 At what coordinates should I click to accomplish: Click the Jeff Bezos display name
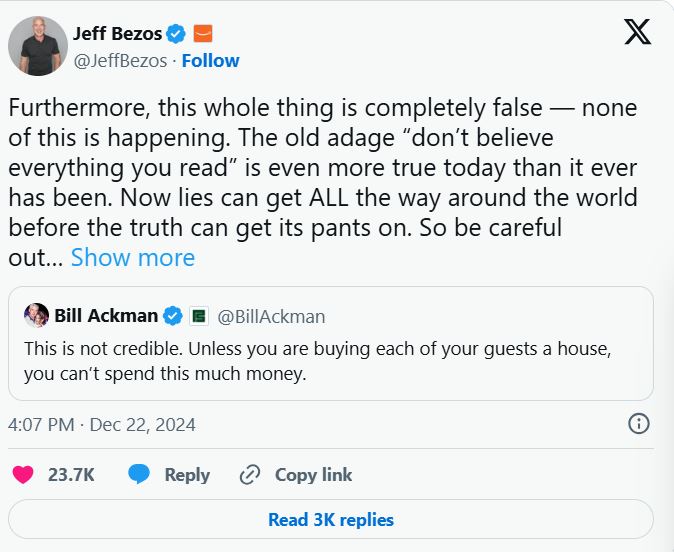[117, 33]
